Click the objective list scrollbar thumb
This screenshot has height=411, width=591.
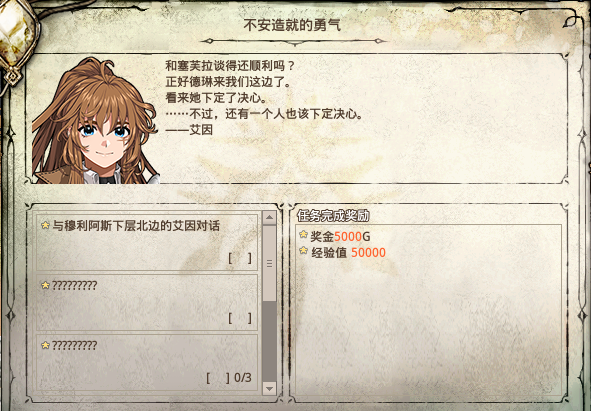[x=269, y=263]
